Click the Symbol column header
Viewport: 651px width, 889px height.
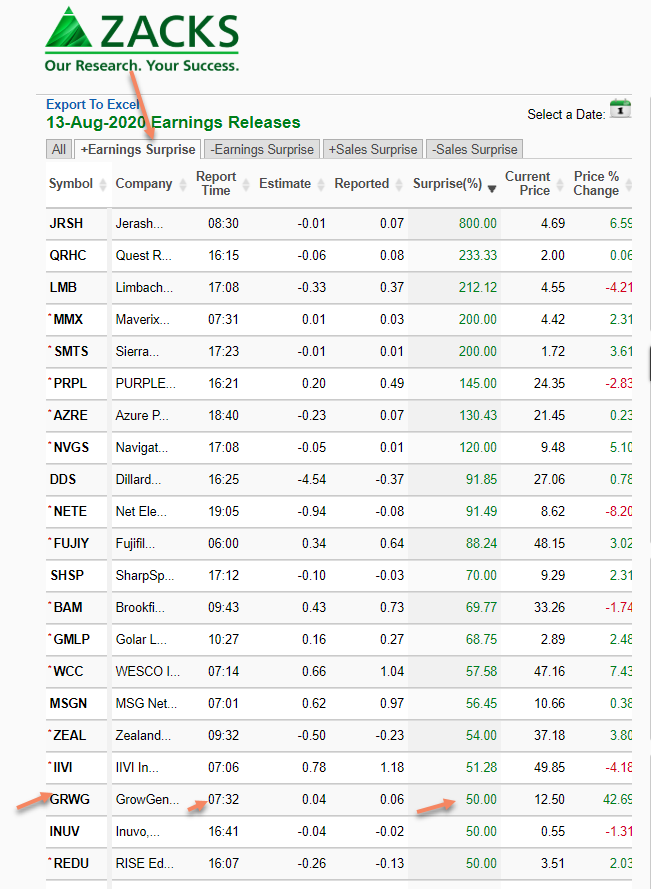coord(71,184)
